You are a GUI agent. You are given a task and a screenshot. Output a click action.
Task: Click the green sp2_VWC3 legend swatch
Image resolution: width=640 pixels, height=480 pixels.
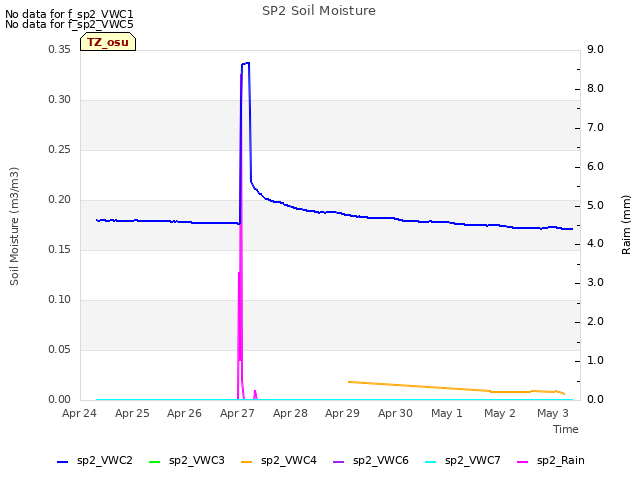(155, 462)
